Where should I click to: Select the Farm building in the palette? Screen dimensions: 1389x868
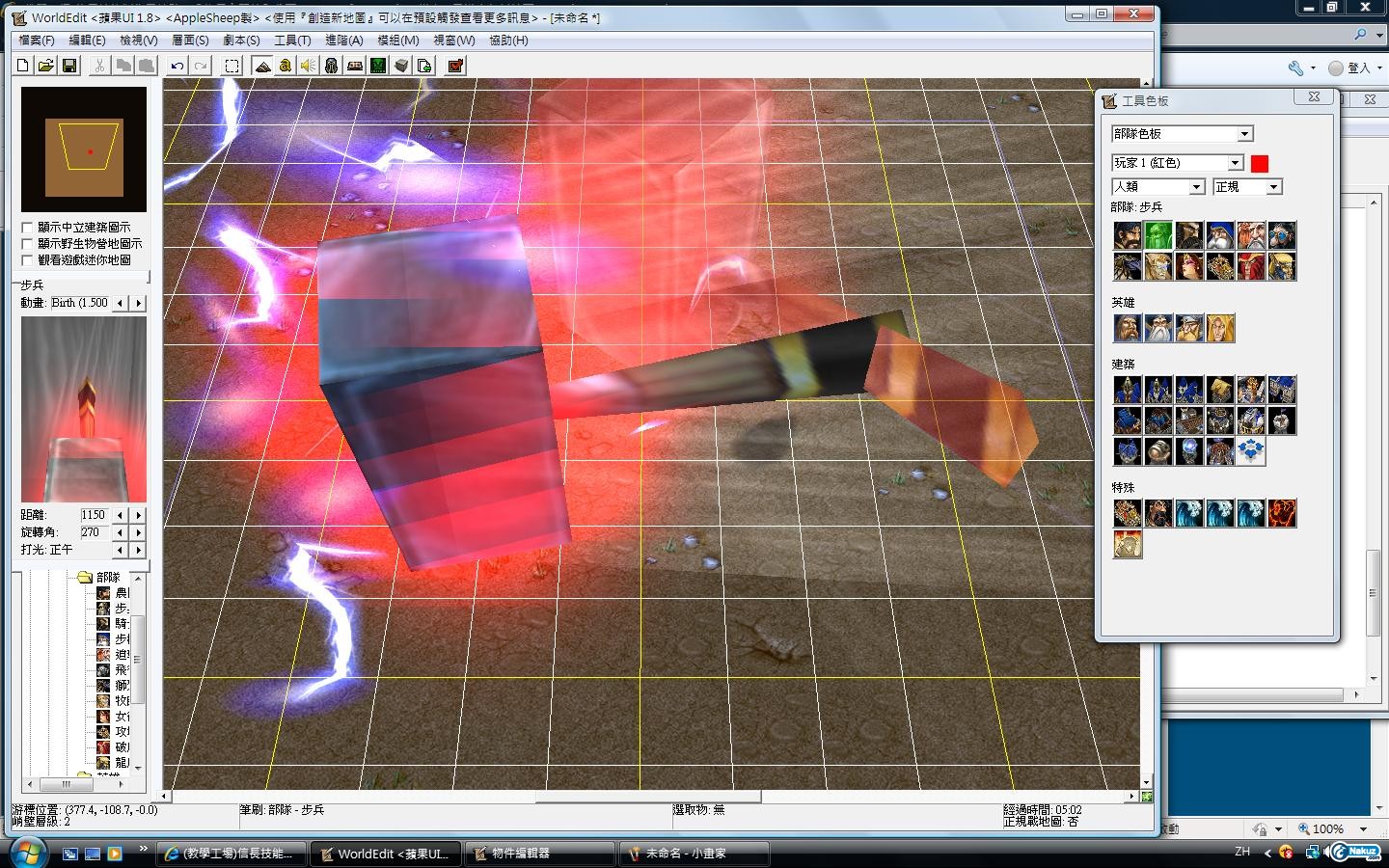point(1220,390)
